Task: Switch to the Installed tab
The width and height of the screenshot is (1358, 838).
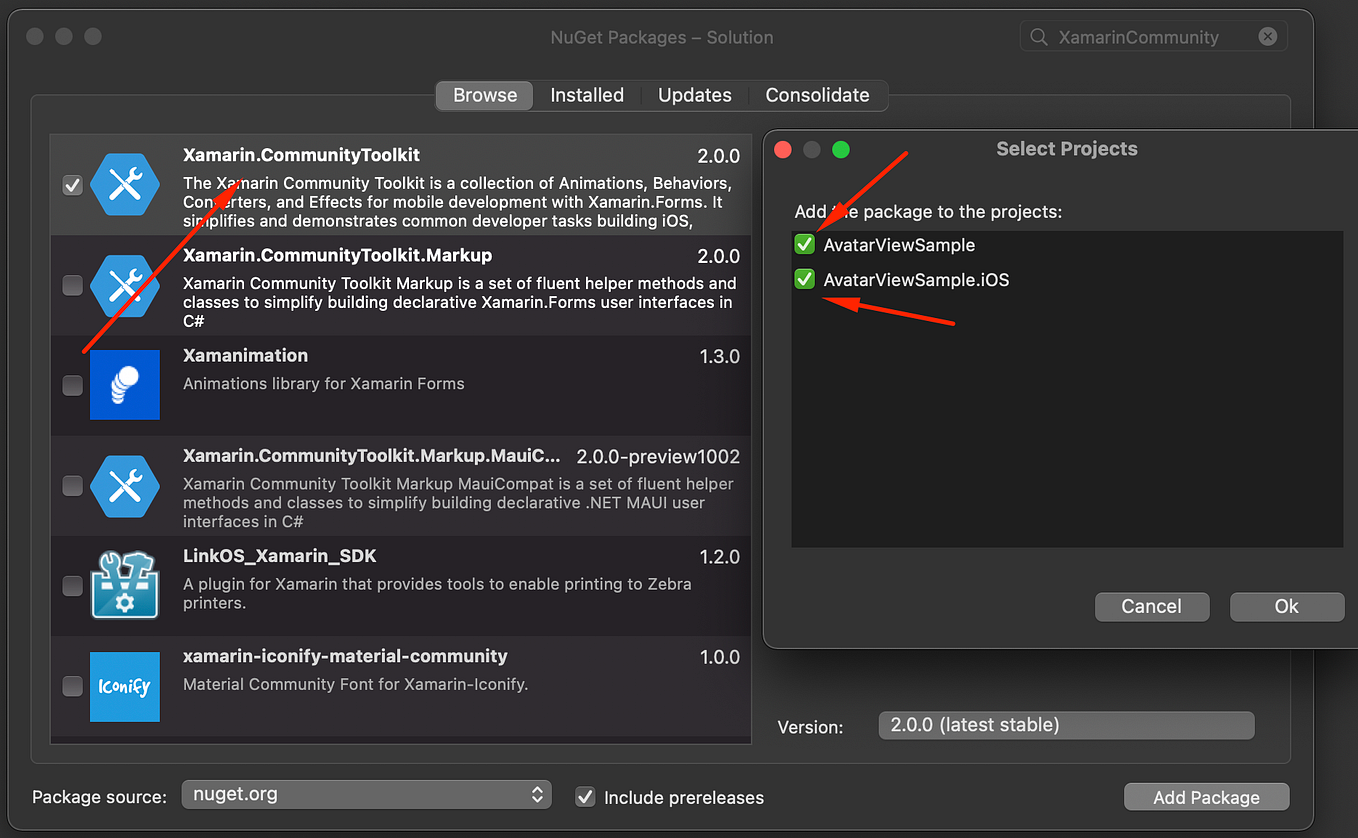Action: pyautogui.click(x=587, y=95)
